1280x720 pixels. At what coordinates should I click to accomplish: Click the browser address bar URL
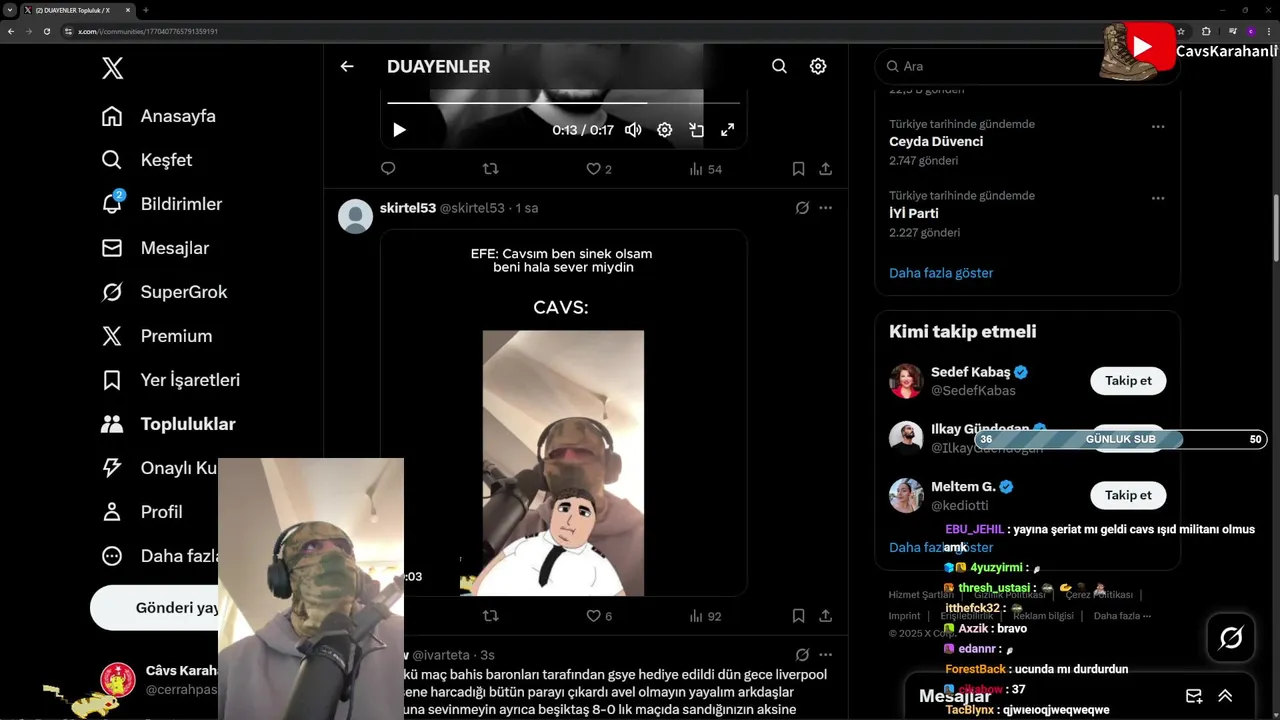pyautogui.click(x=148, y=31)
